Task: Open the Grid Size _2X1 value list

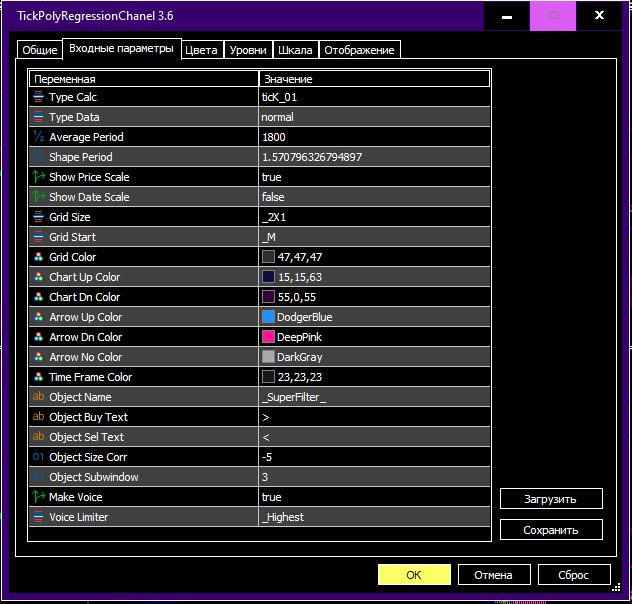Action: click(x=374, y=217)
